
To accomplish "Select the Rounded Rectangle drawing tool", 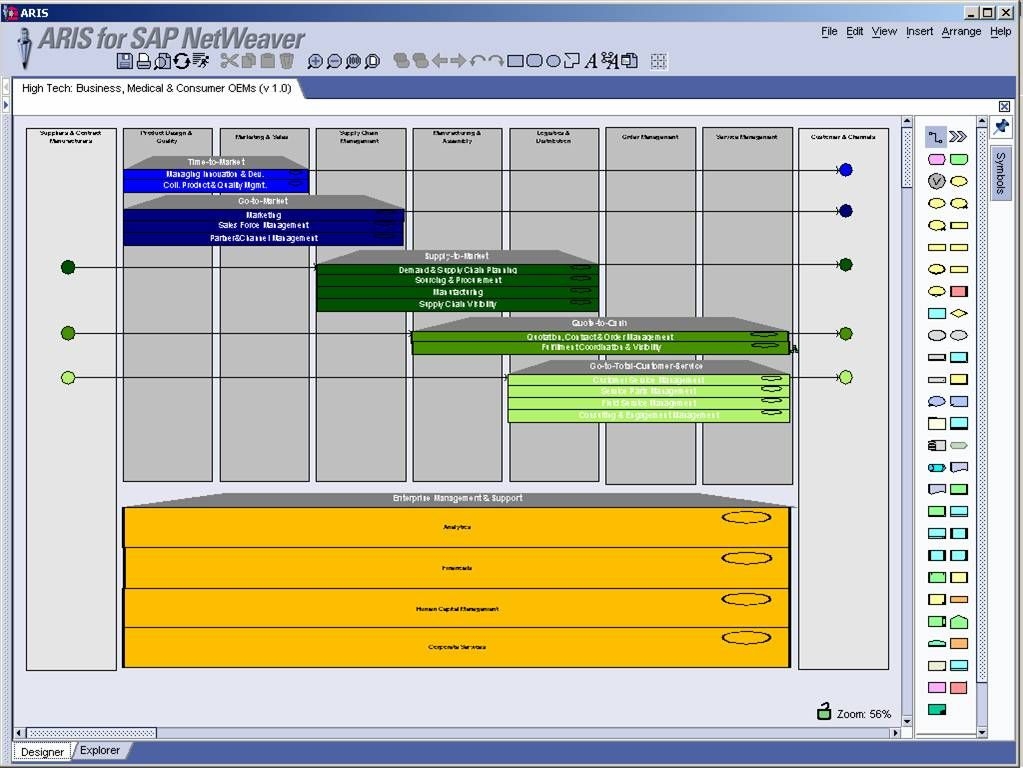I will (534, 61).
